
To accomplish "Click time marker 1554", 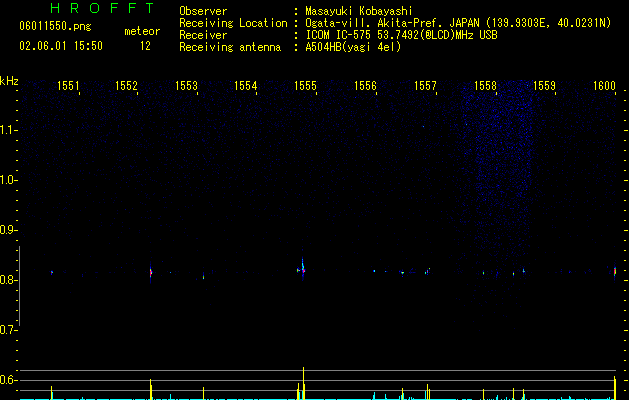I will pyautogui.click(x=246, y=85).
